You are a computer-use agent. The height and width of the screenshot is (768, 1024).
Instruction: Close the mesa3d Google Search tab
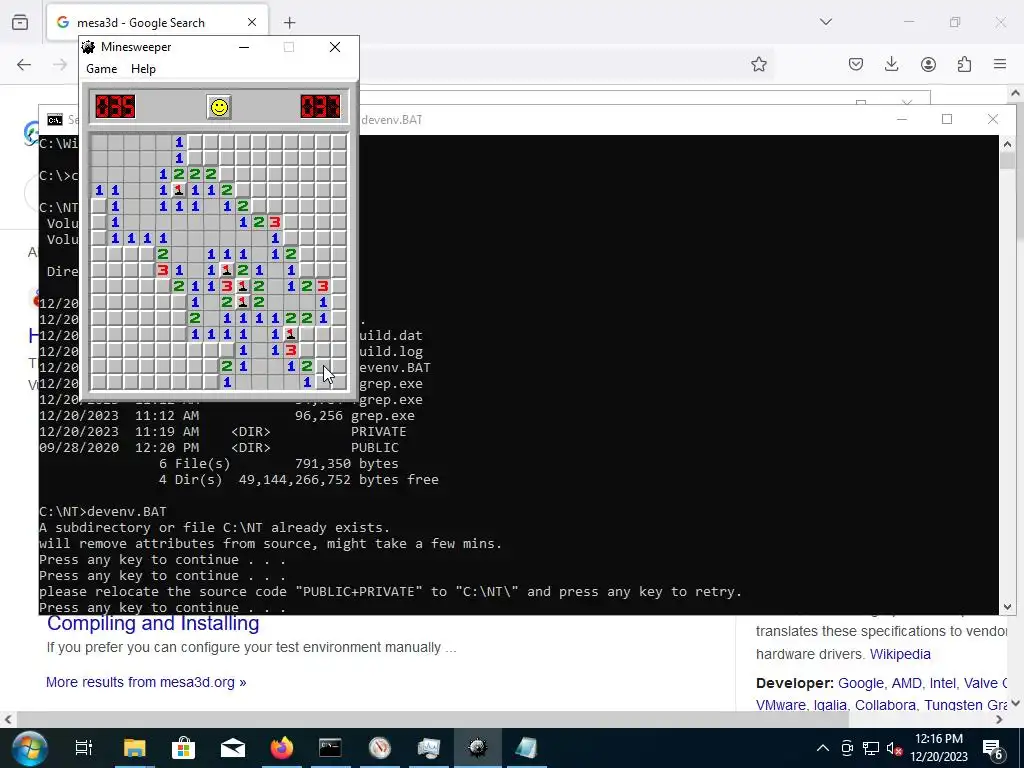(252, 23)
